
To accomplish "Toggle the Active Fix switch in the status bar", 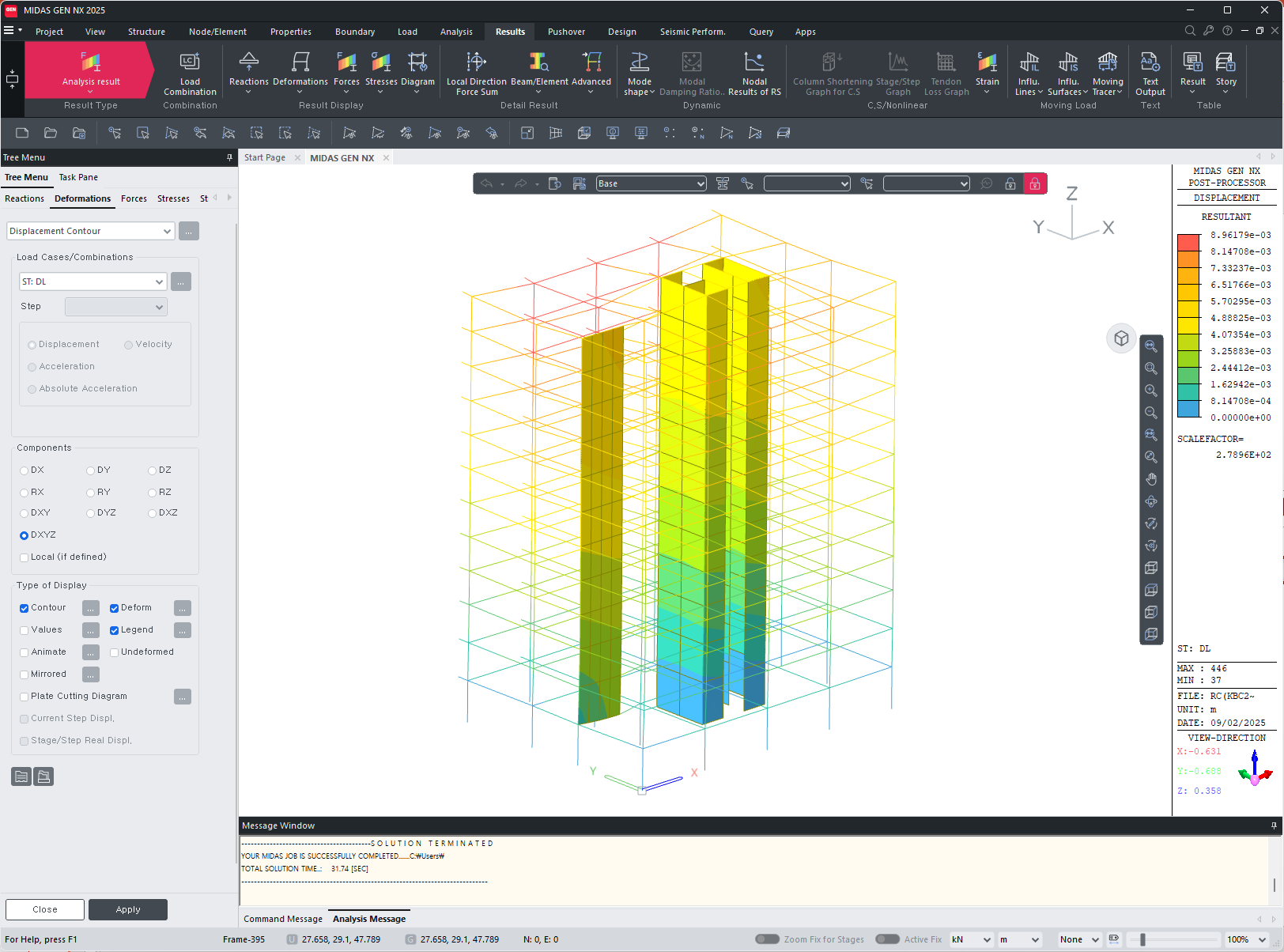I will coord(889,939).
